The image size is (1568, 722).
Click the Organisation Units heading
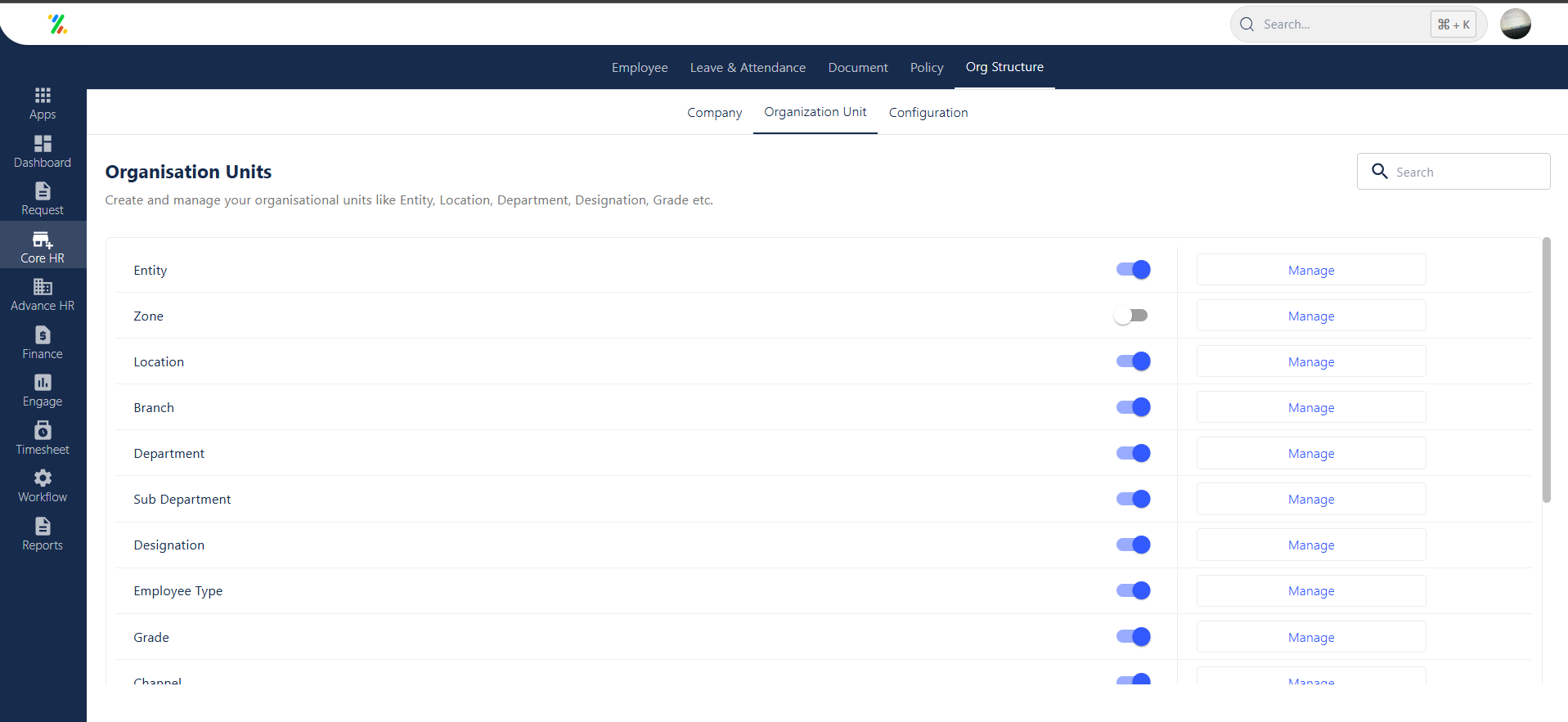[x=188, y=172]
